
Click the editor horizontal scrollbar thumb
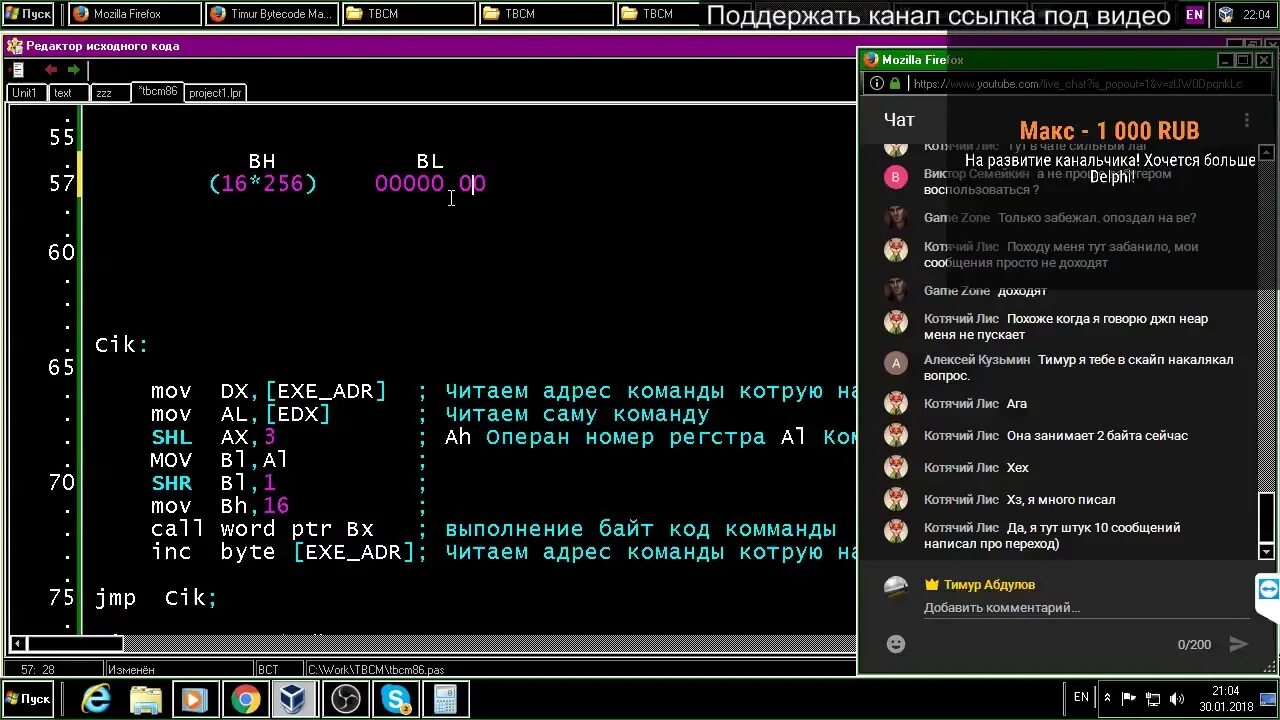[75, 644]
